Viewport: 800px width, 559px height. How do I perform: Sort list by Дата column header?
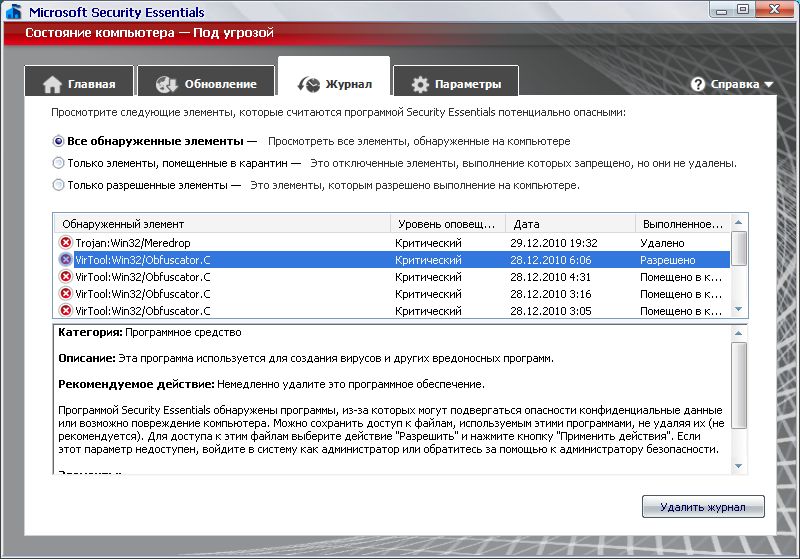click(x=570, y=224)
